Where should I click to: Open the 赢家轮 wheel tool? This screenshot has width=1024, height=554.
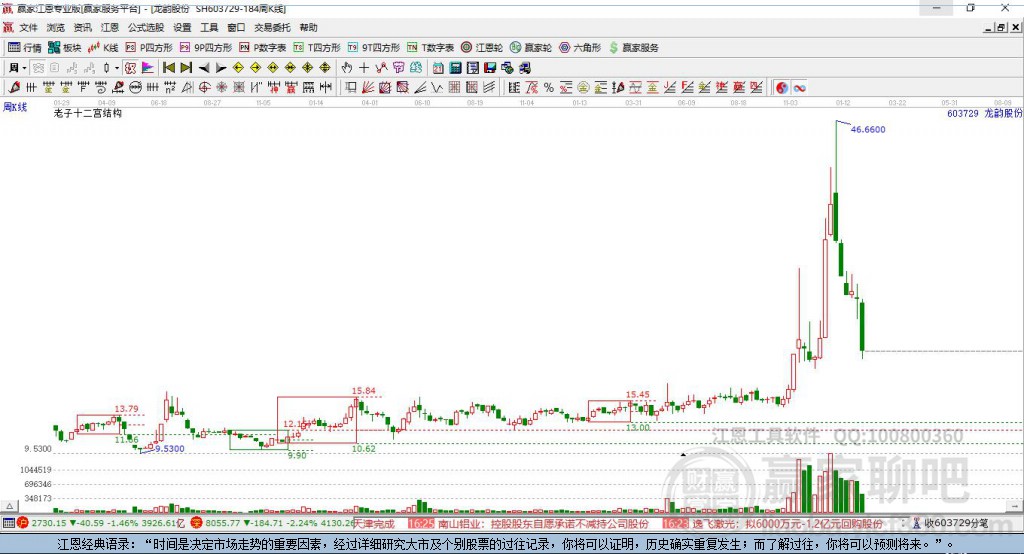point(531,48)
